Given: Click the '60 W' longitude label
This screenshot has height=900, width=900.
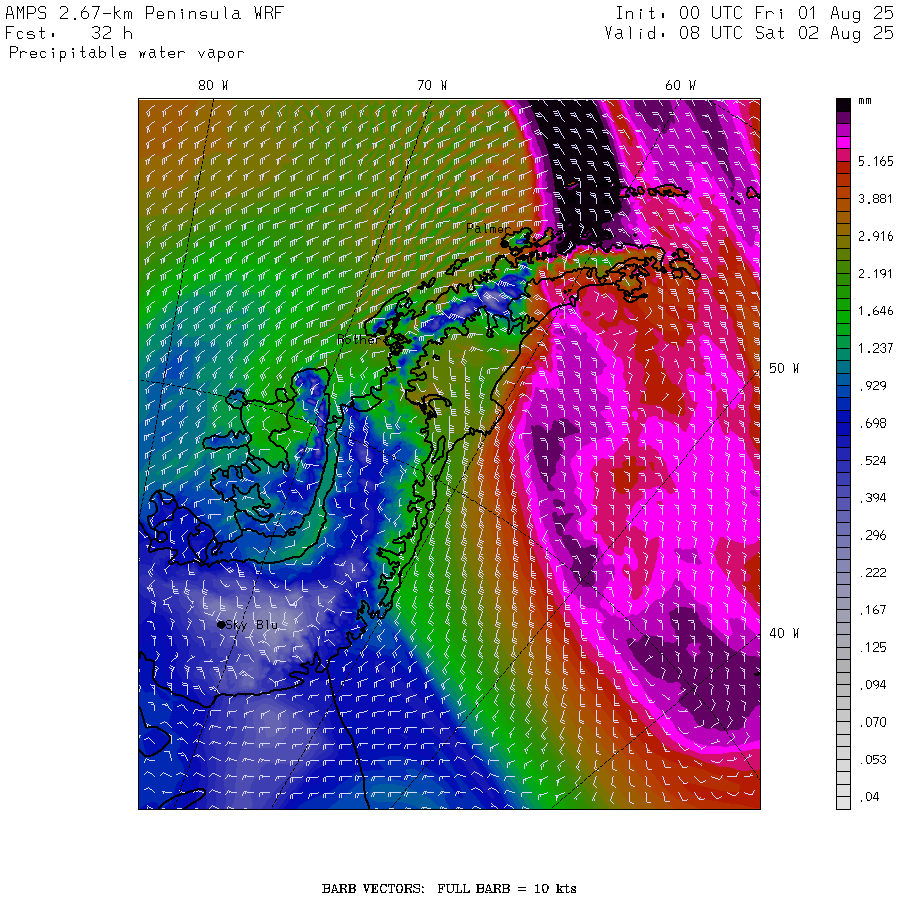Looking at the screenshot, I should click(x=680, y=86).
